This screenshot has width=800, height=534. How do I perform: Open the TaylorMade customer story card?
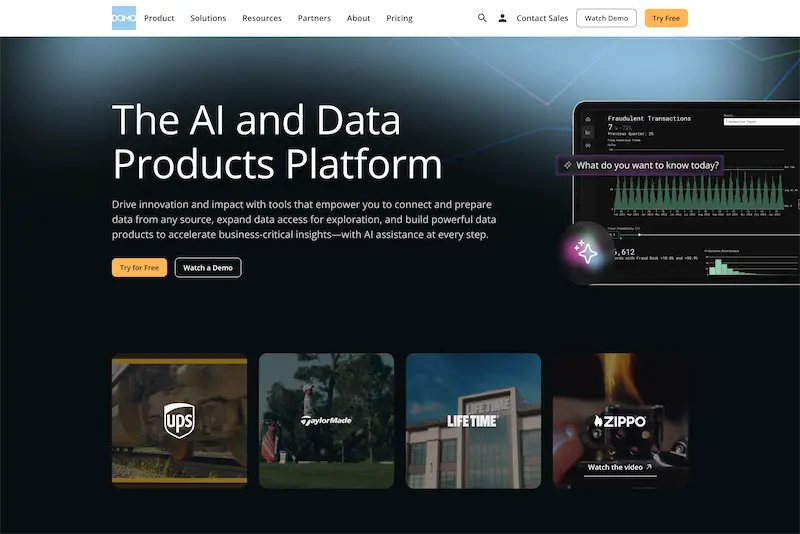click(x=327, y=421)
